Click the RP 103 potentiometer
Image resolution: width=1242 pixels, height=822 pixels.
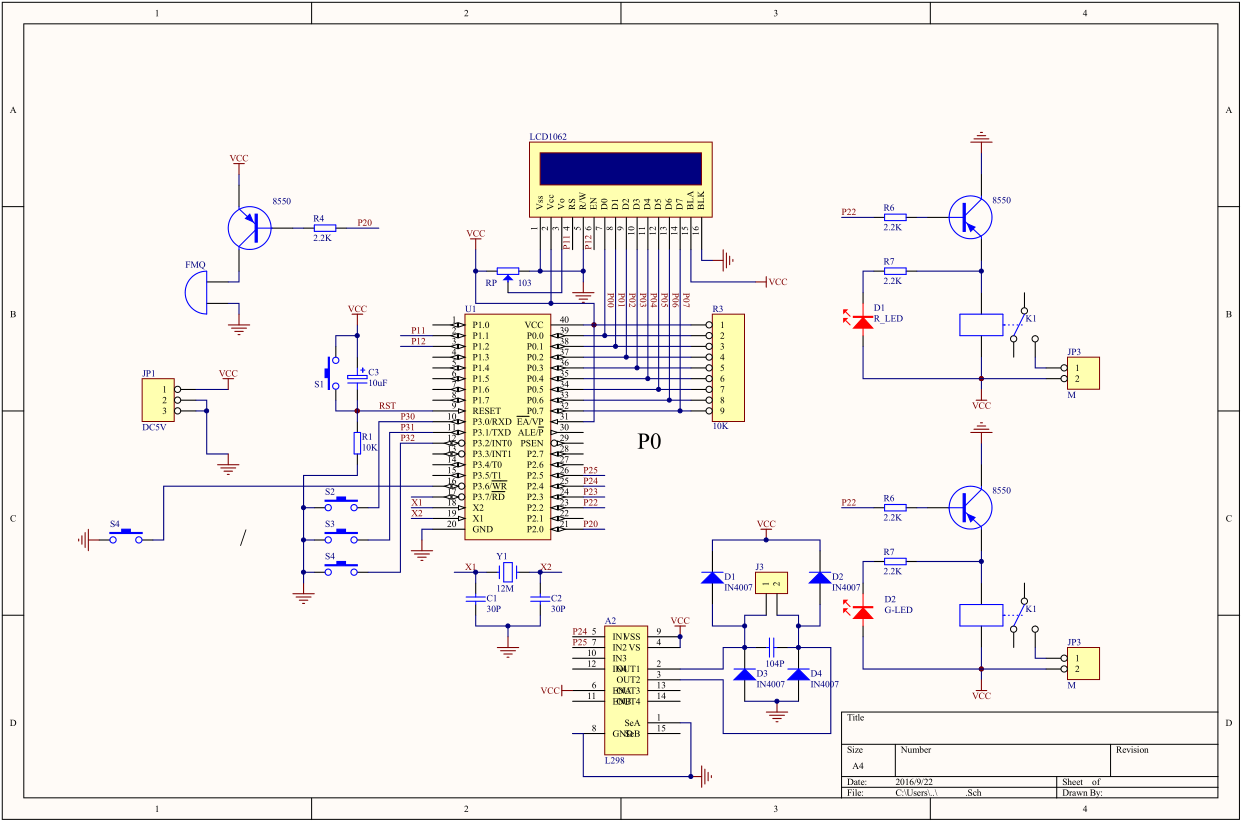508,273
